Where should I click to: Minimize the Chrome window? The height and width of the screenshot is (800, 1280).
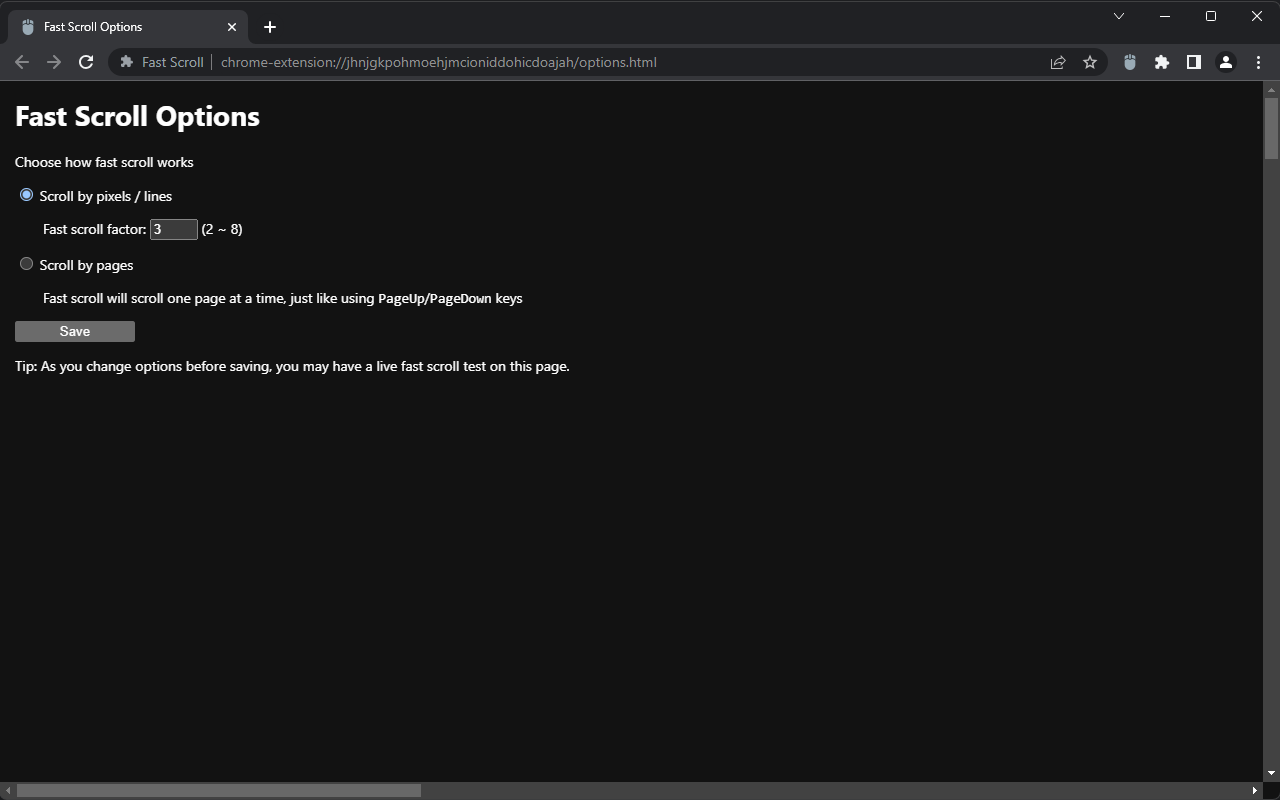click(x=1165, y=16)
